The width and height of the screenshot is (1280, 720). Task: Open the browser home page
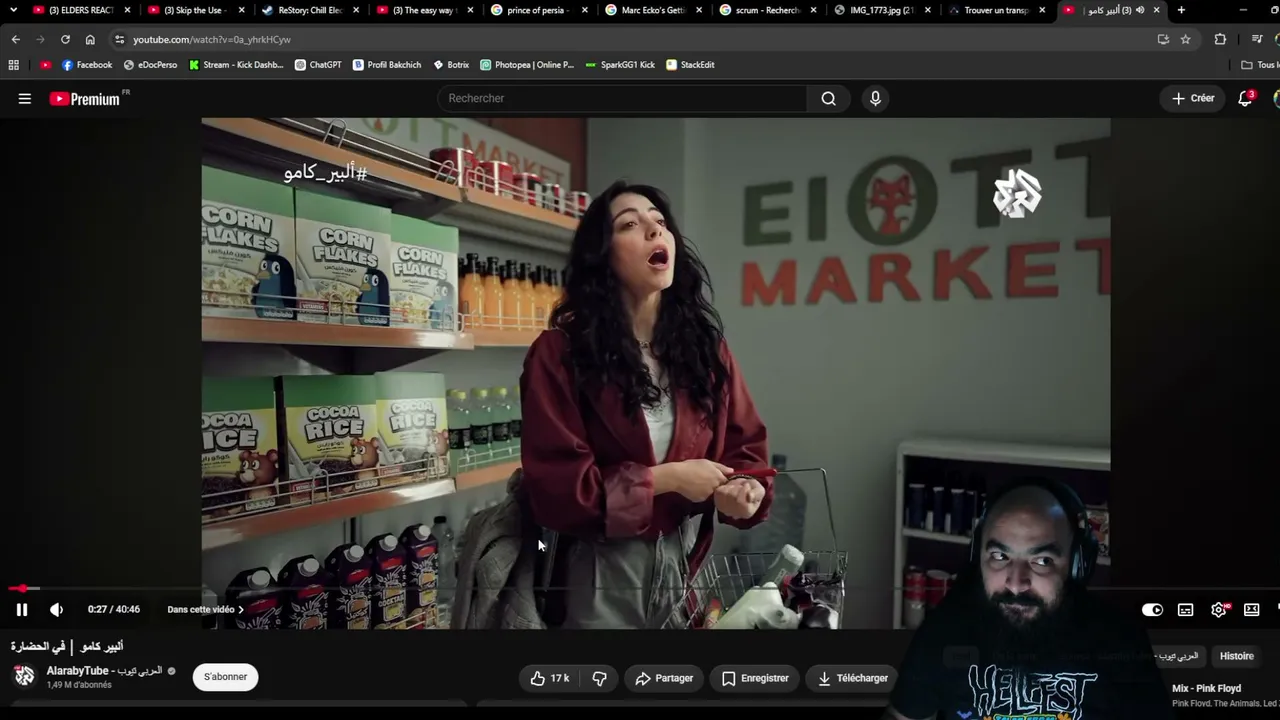[x=90, y=39]
